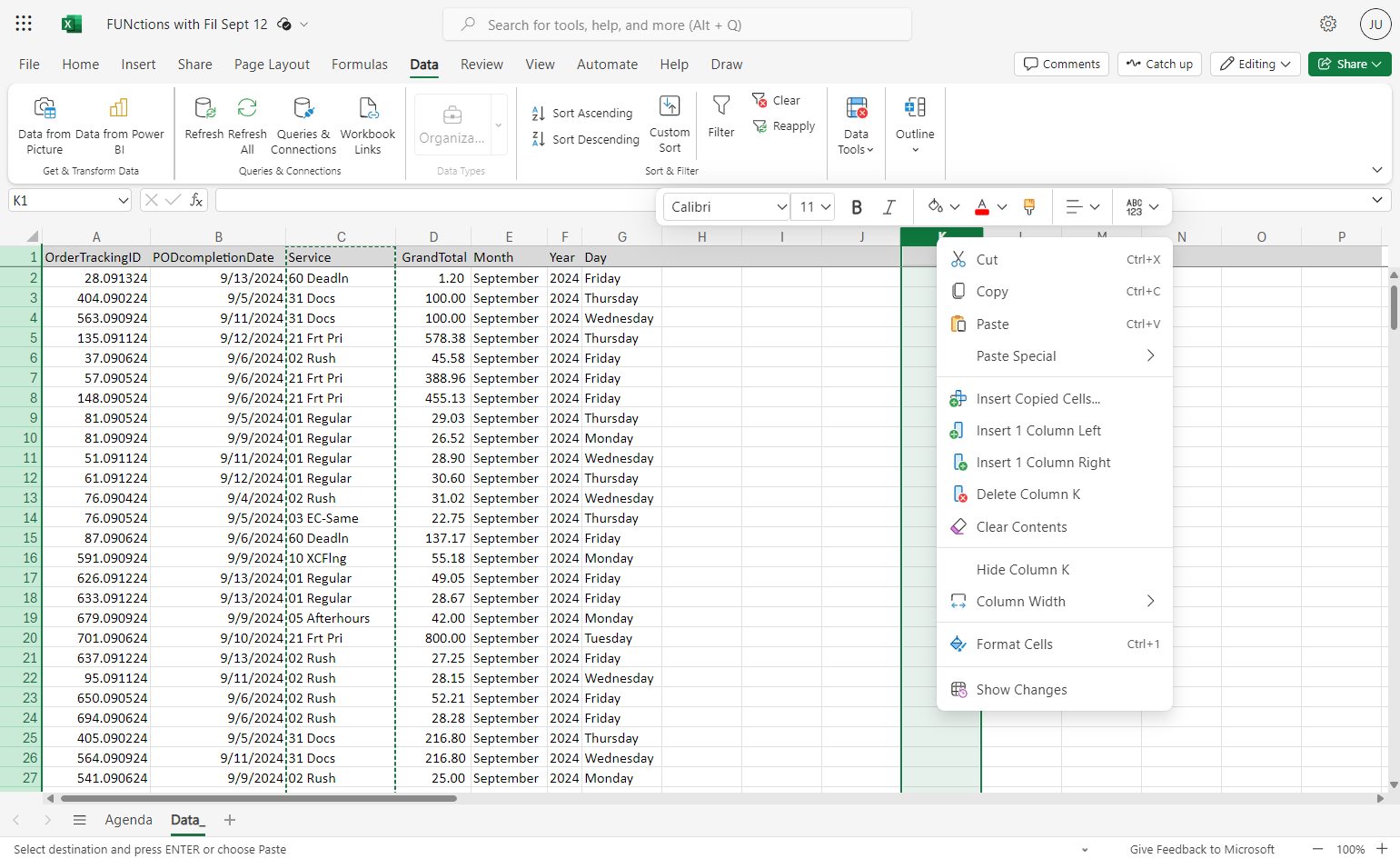This screenshot has width=1400, height=859.
Task: Apply fill color bucket in mini toolbar
Action: (x=936, y=207)
